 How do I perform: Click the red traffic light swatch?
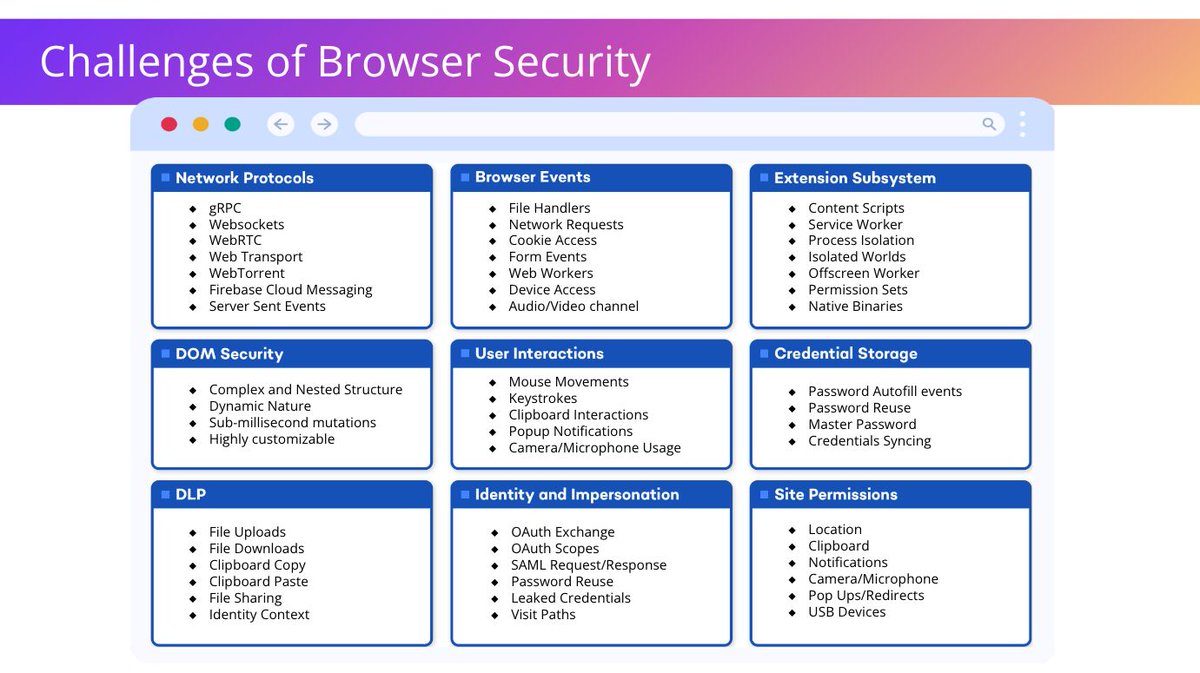[x=169, y=124]
